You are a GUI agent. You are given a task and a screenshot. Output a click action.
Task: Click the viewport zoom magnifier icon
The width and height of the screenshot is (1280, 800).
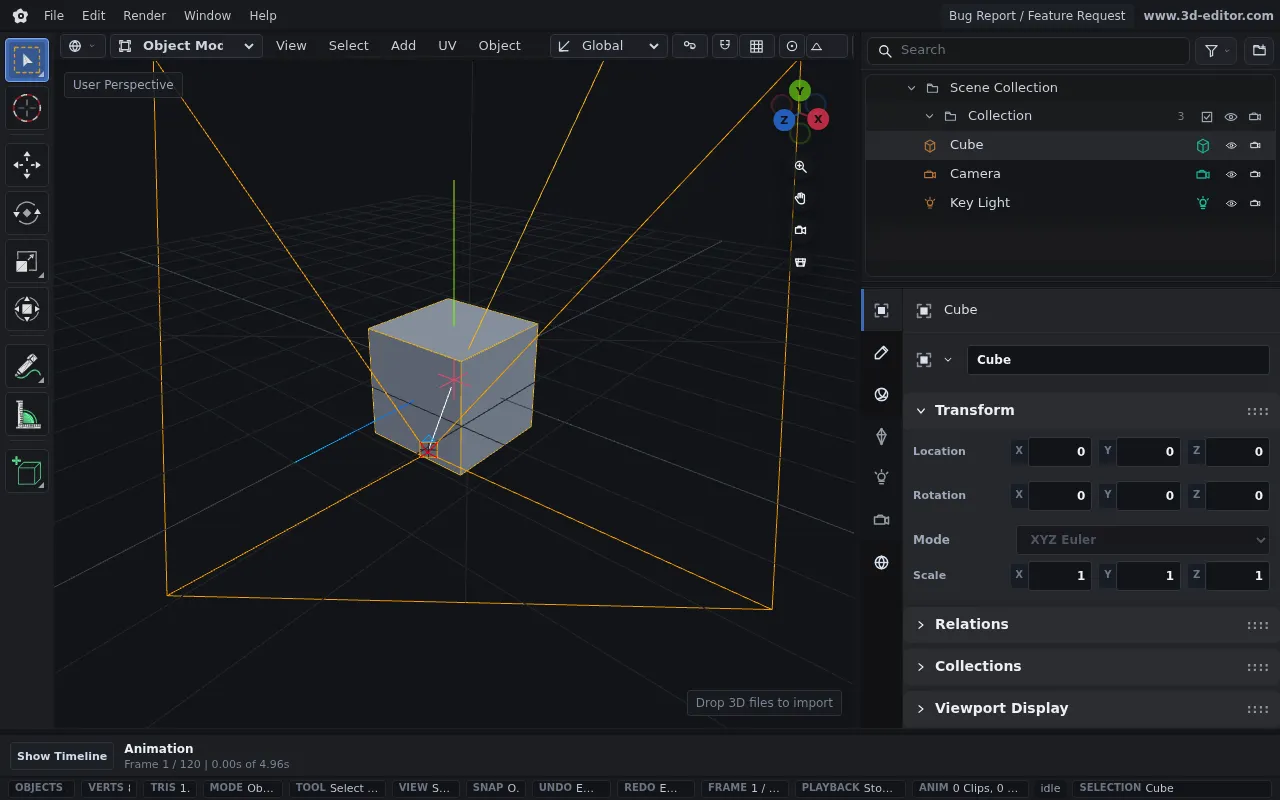[800, 167]
